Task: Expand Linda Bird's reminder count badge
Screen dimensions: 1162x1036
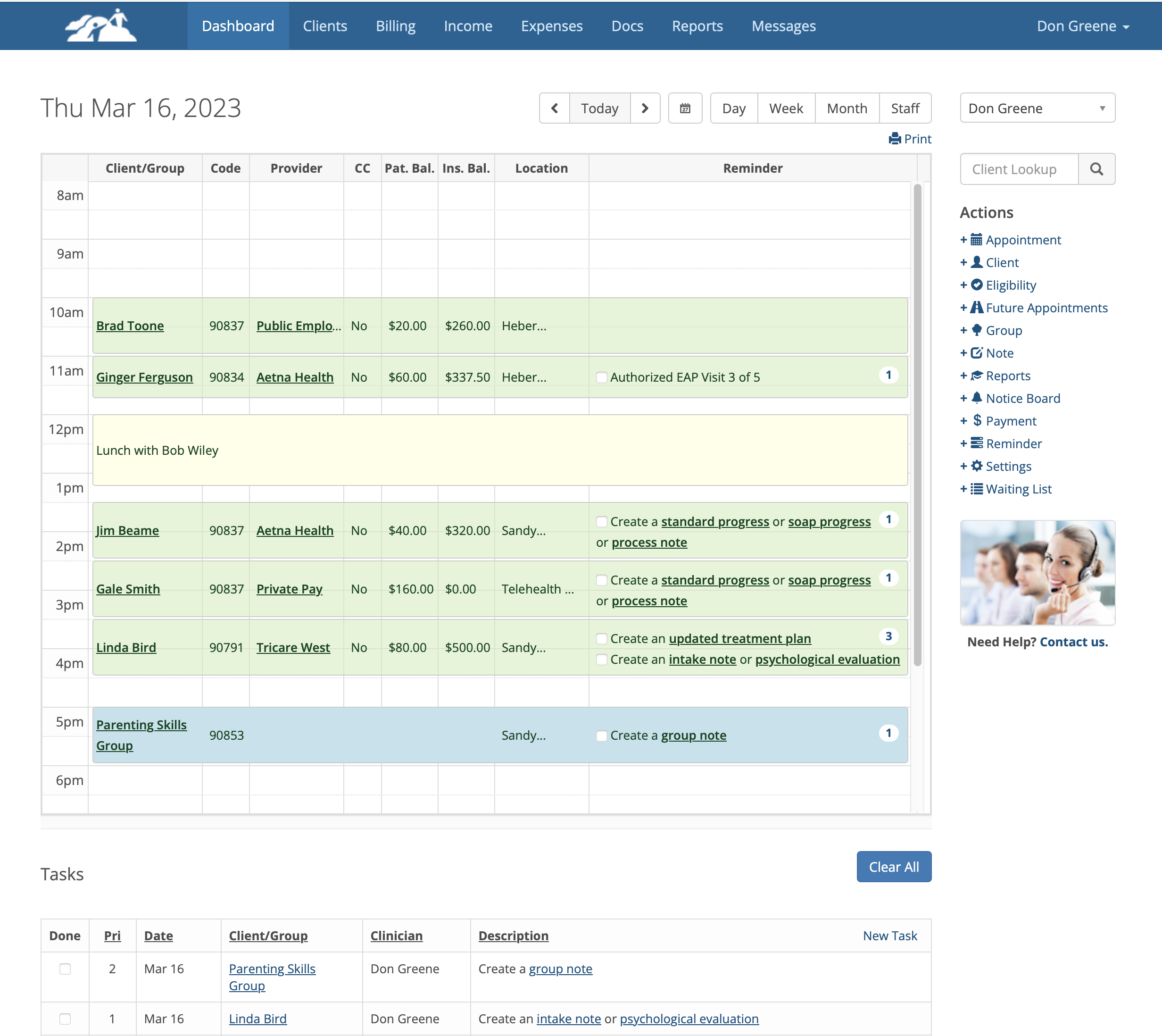Action: coord(888,636)
